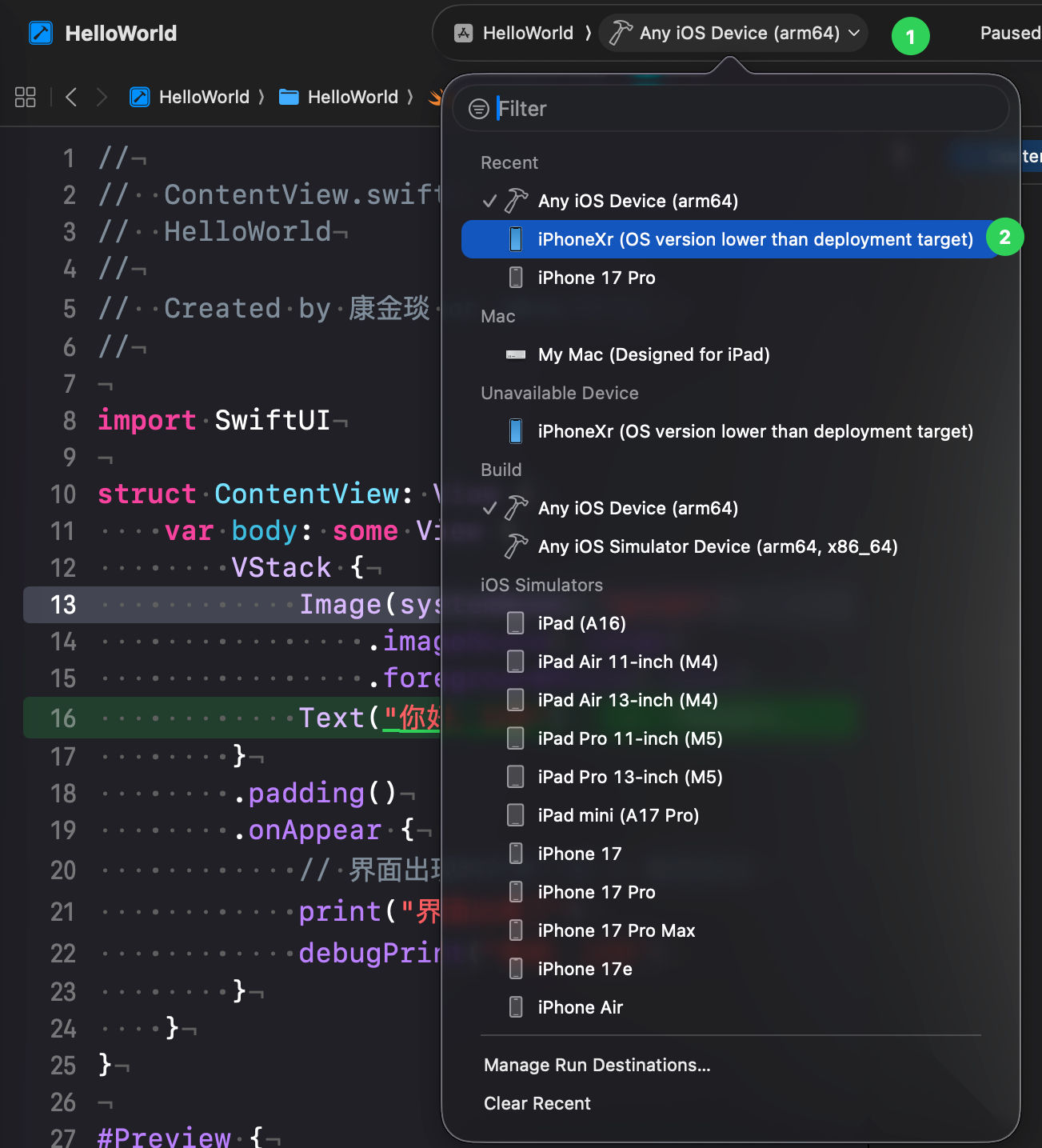Click the Paused status text

coord(1011,33)
